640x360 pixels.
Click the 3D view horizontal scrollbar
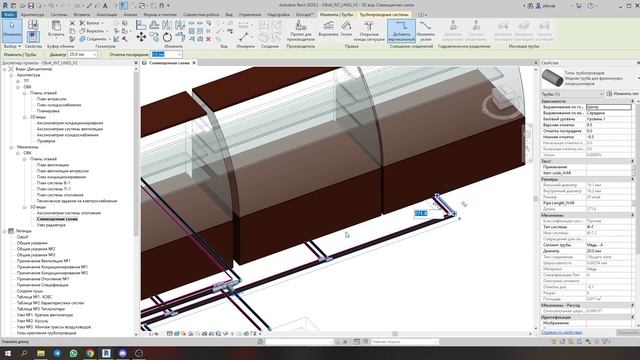click(x=395, y=333)
